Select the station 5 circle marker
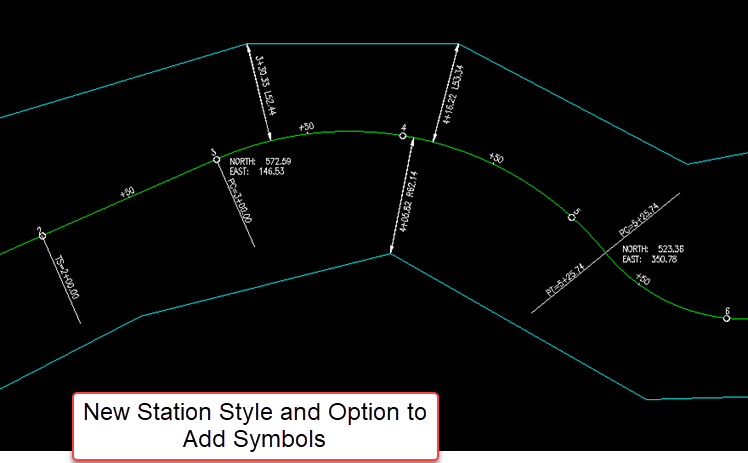Viewport: 748px width, 463px height. (572, 216)
